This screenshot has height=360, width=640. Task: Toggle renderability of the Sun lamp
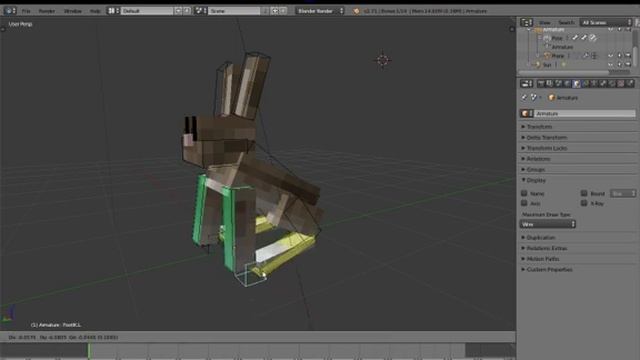(628, 64)
